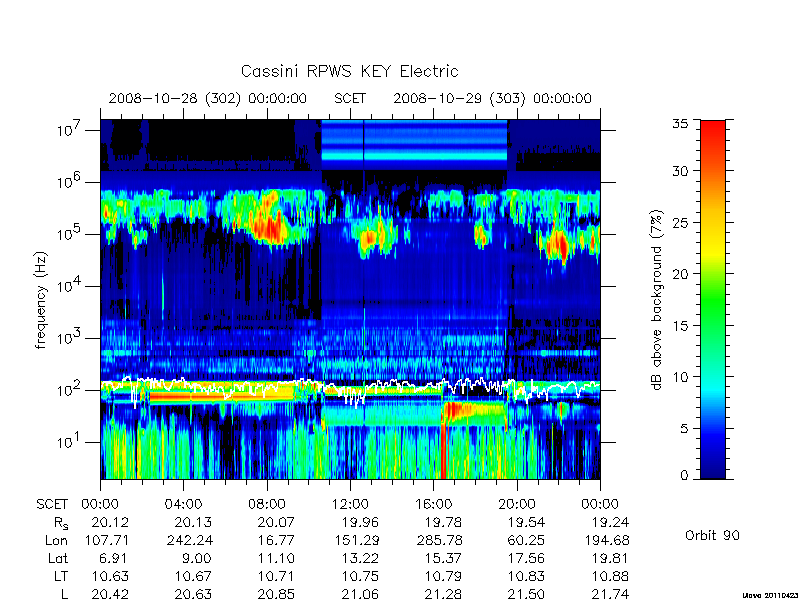Click the SCET time value "04:00"
The image size is (800, 600).
[183, 505]
